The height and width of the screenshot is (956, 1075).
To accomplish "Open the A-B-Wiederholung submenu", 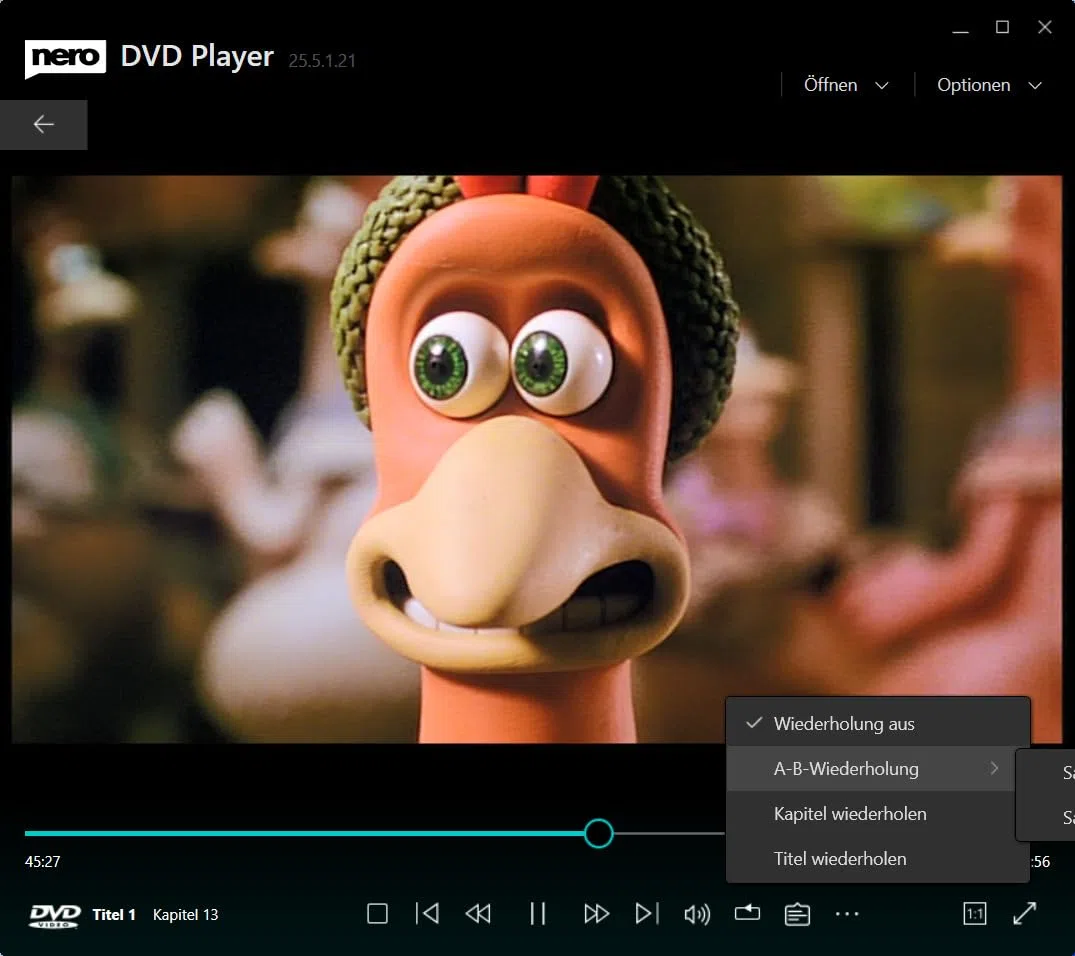I will [871, 769].
